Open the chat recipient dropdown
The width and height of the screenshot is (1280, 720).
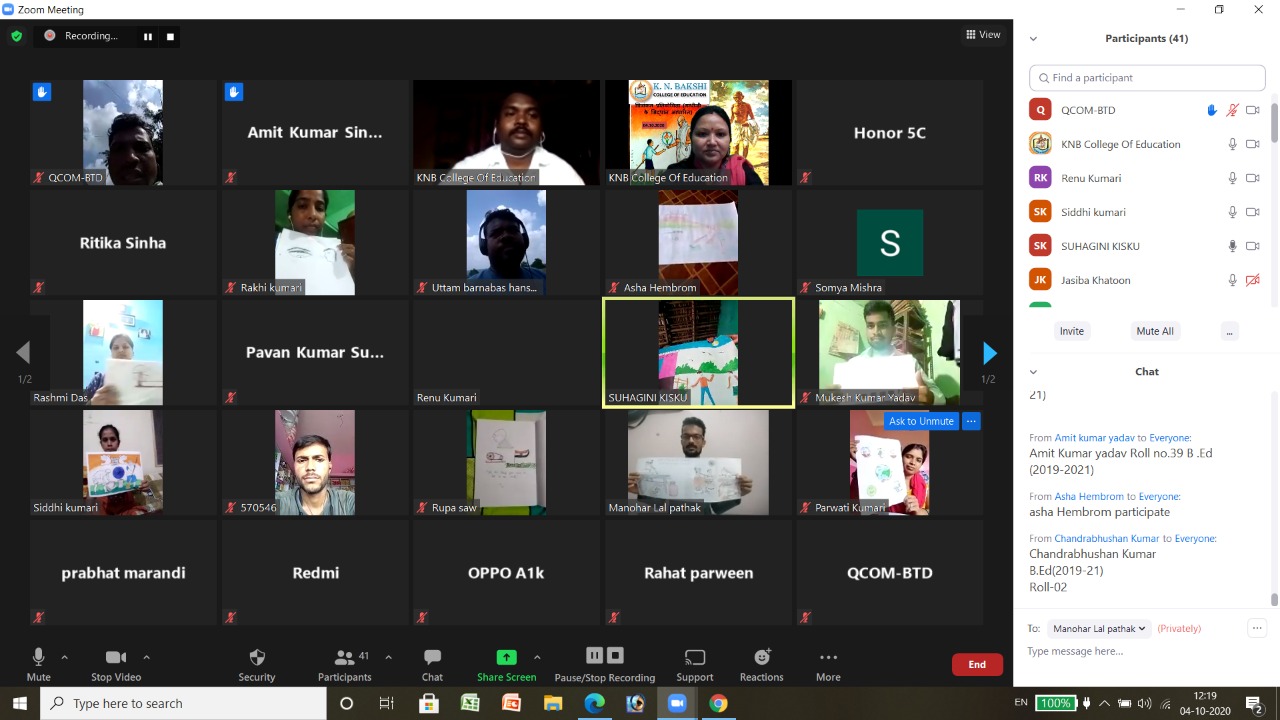tap(1099, 629)
